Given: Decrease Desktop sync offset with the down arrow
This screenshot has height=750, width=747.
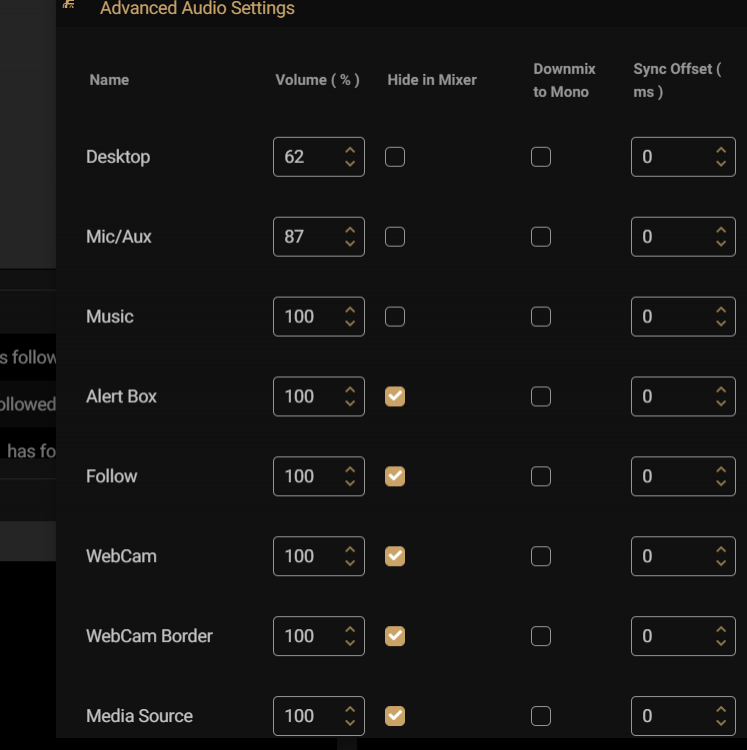Looking at the screenshot, I should point(721,164).
